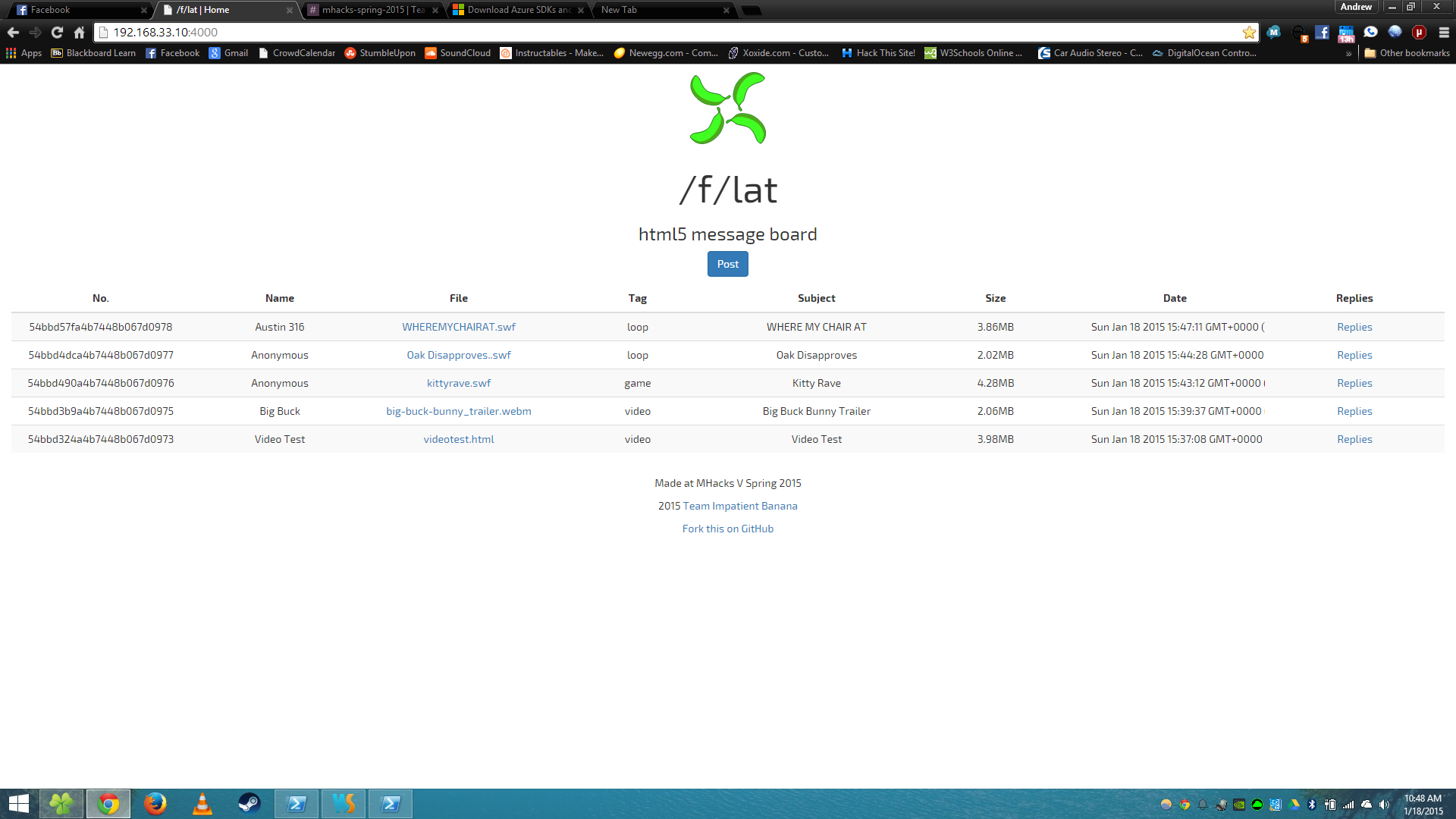Open the Andrew profile switcher button

(x=1356, y=7)
